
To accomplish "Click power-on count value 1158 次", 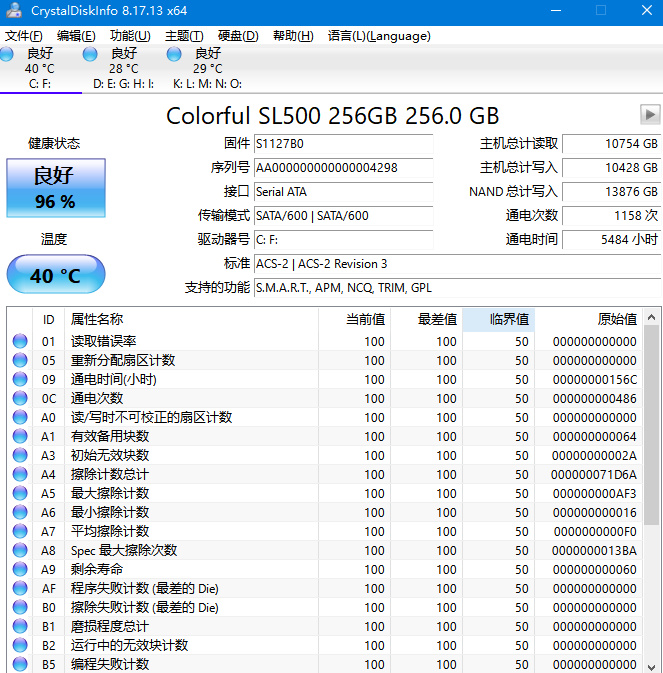I will click(612, 216).
